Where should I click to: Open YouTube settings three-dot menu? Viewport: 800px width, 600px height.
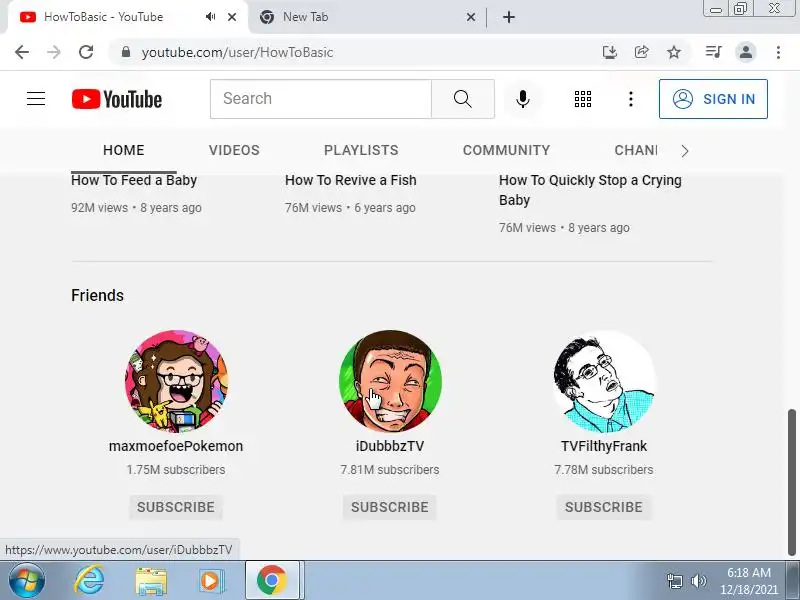click(x=631, y=98)
